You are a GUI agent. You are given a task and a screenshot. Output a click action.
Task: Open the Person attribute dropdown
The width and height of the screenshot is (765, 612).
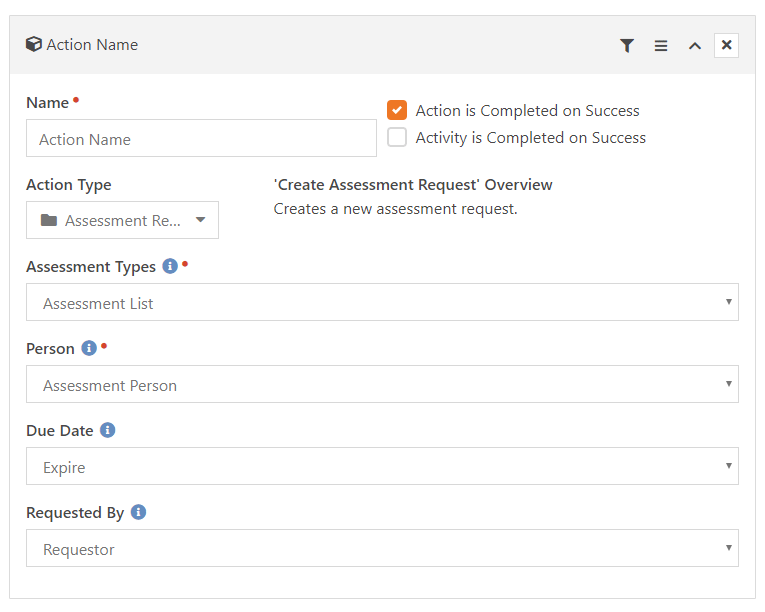click(x=382, y=384)
